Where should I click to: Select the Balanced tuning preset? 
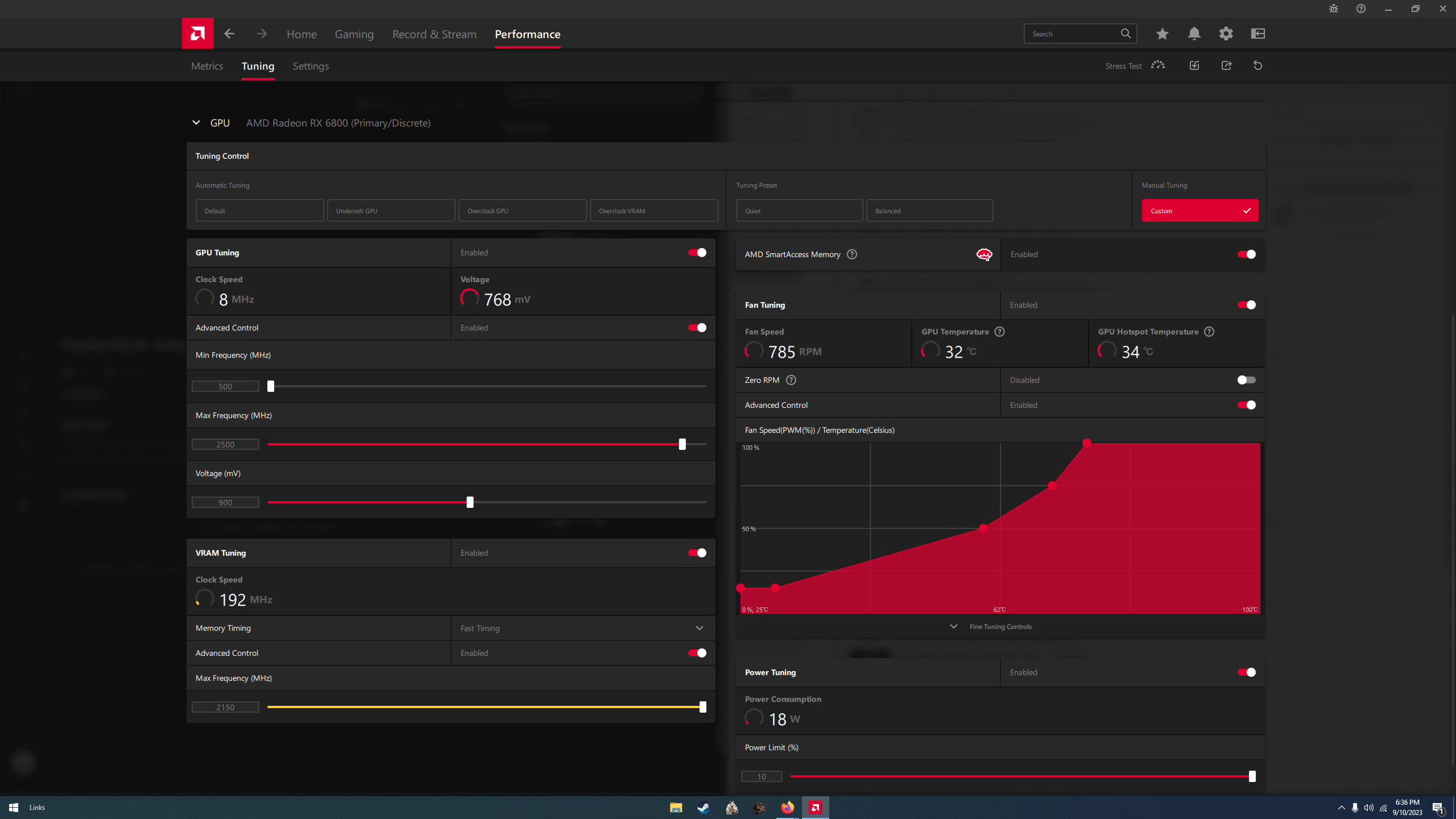pos(930,210)
